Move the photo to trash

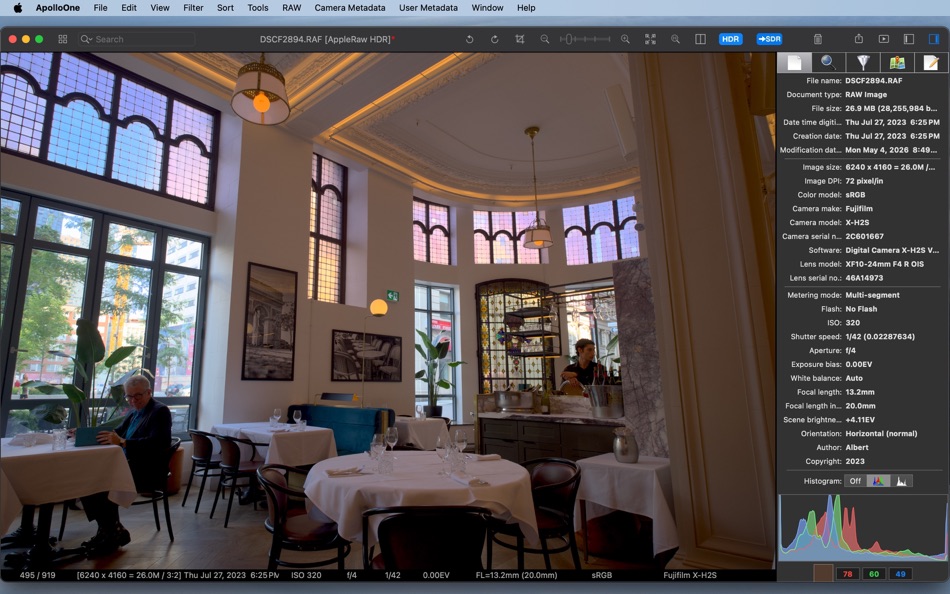pyautogui.click(x=817, y=39)
